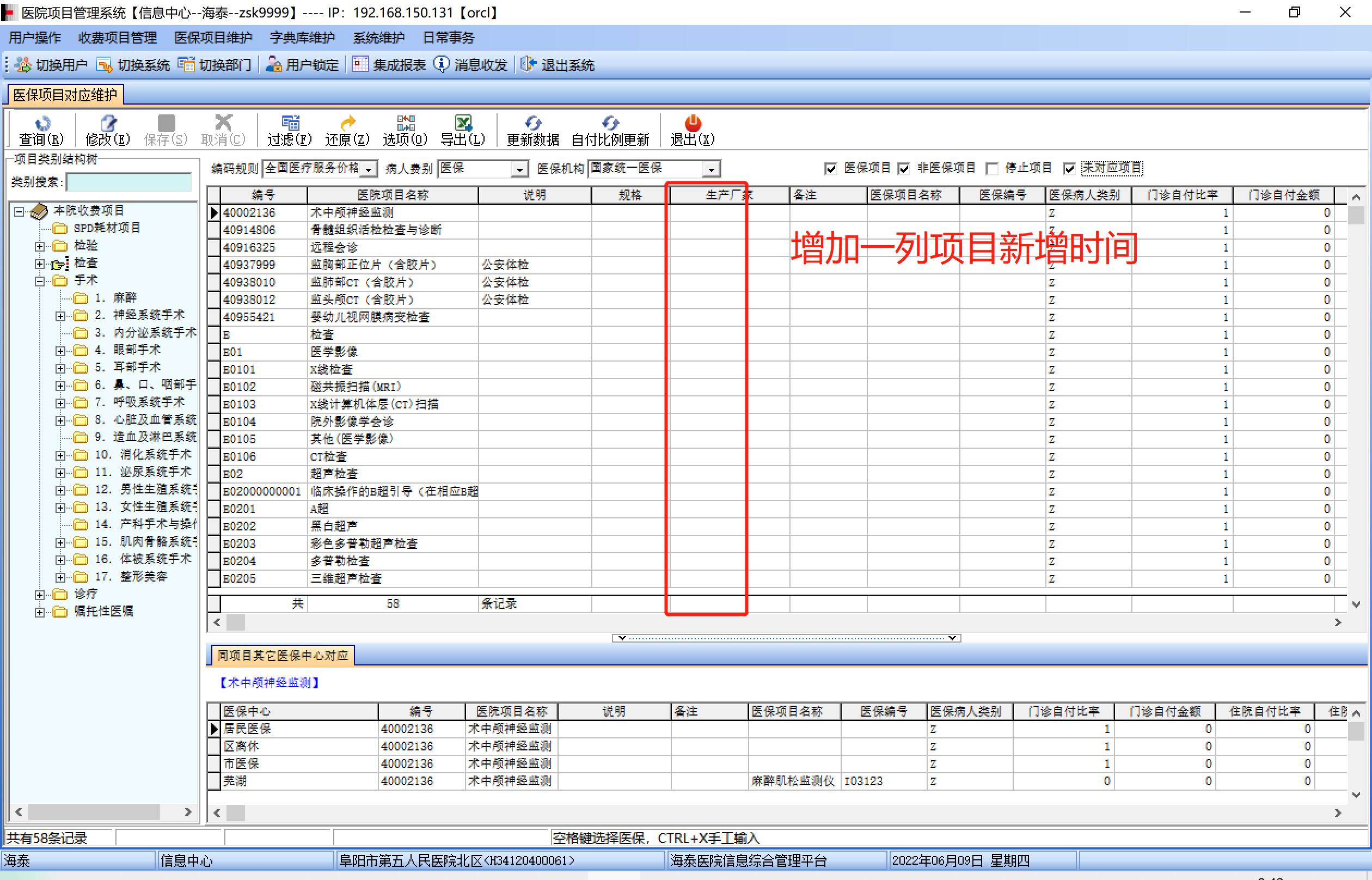Switch to 同项目其它医保中心对应 tab
Screen dimensions: 1372x880
282,656
